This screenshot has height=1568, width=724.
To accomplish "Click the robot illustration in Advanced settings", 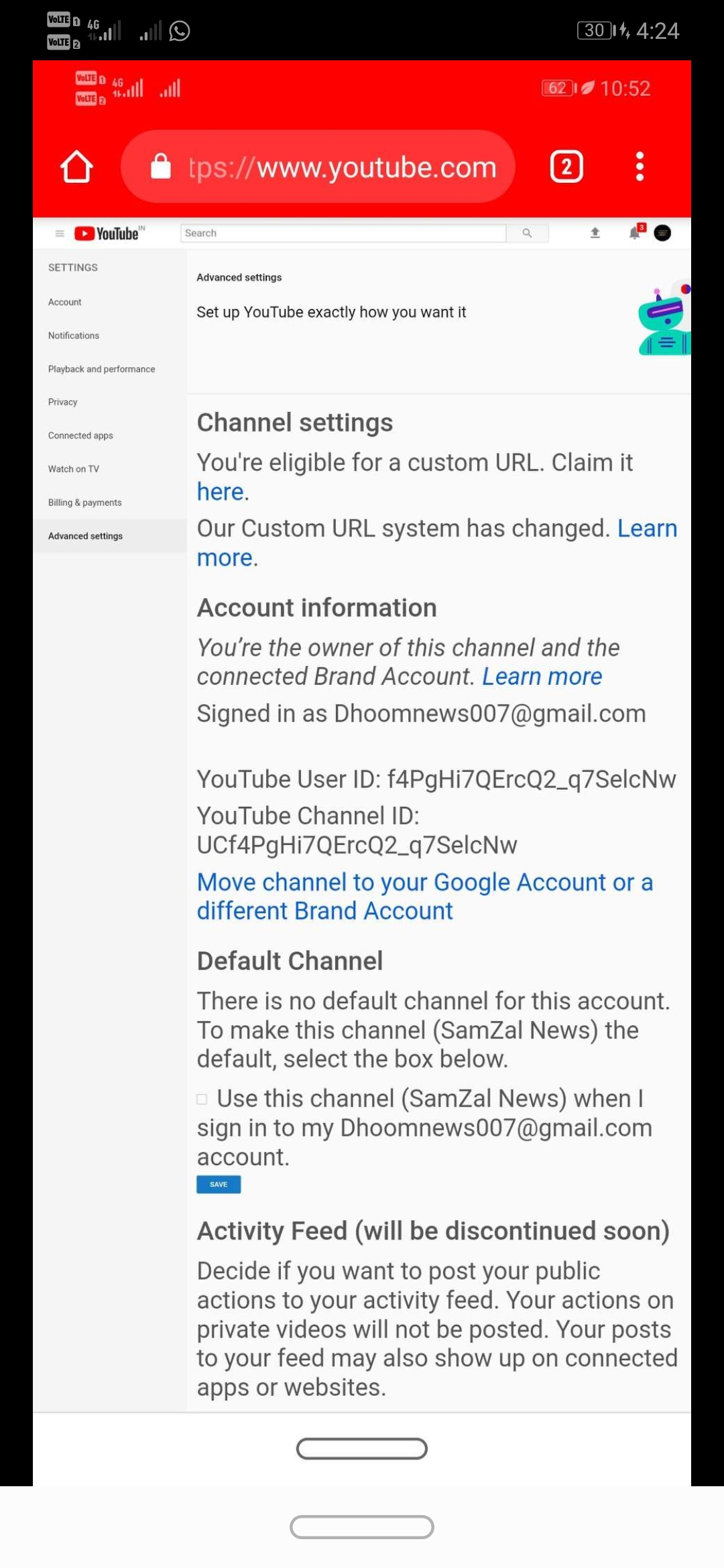I will [664, 318].
